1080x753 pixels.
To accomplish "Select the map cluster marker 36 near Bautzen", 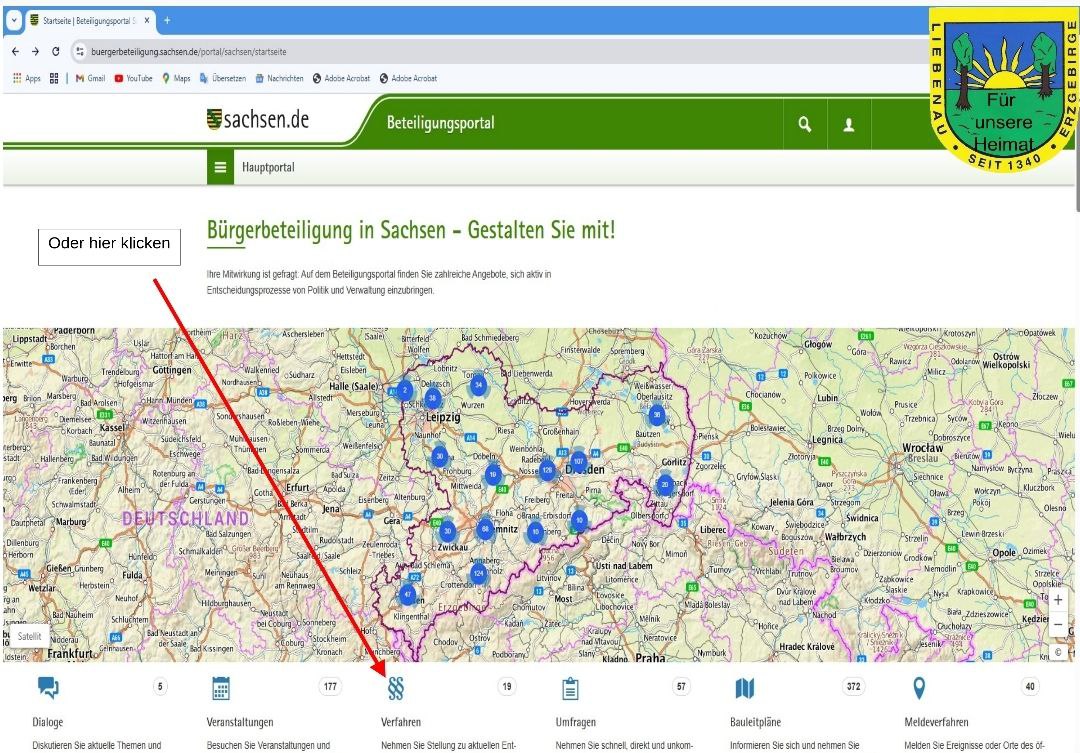I will coord(657,415).
